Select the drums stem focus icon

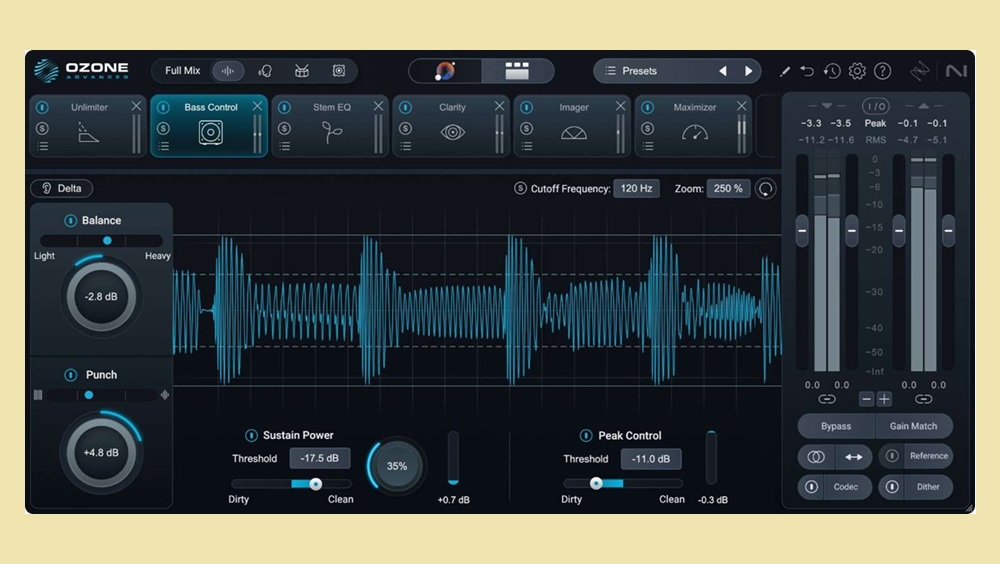tap(301, 71)
